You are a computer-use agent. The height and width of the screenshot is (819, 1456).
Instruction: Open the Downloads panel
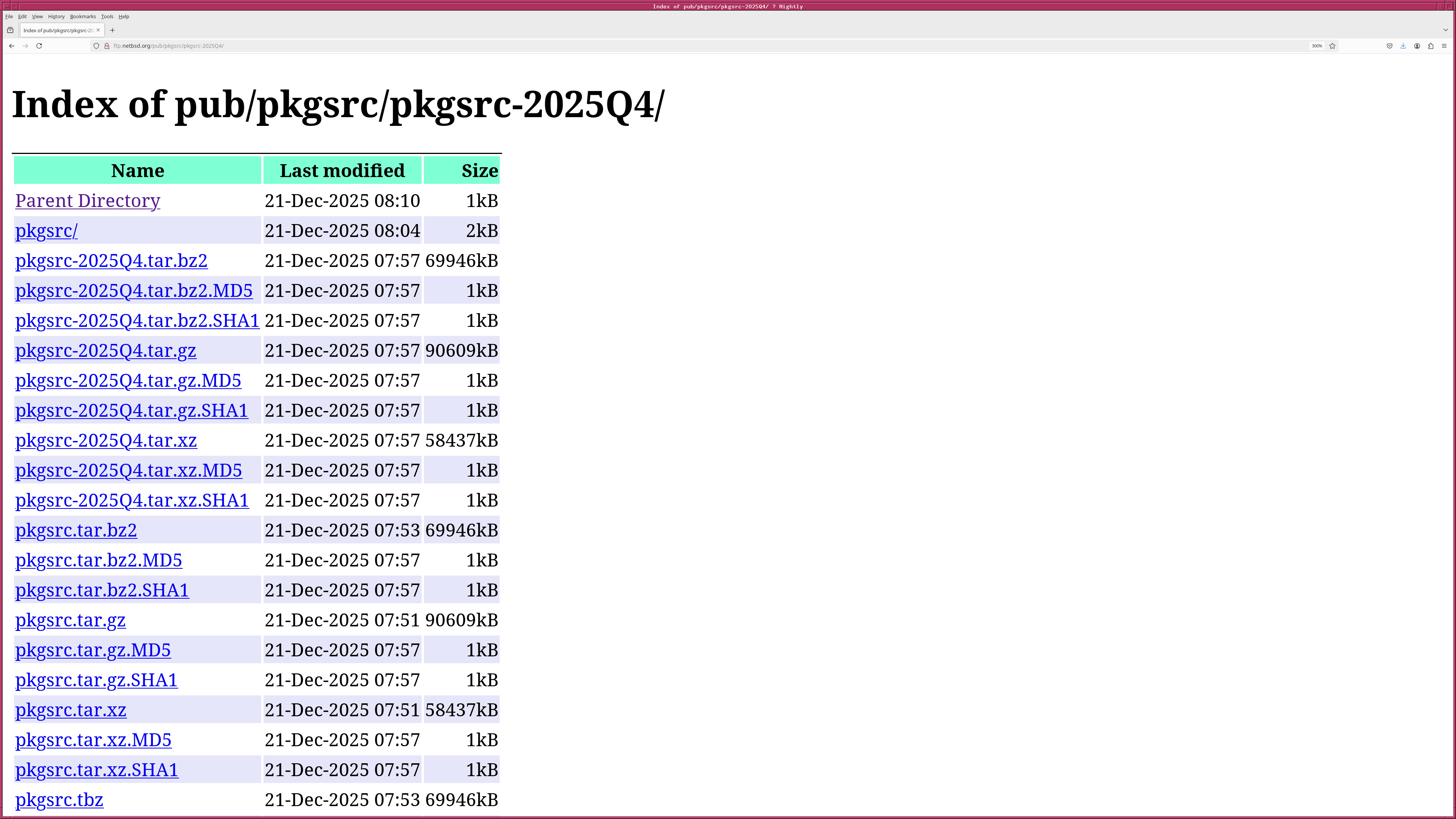pyautogui.click(x=1403, y=46)
